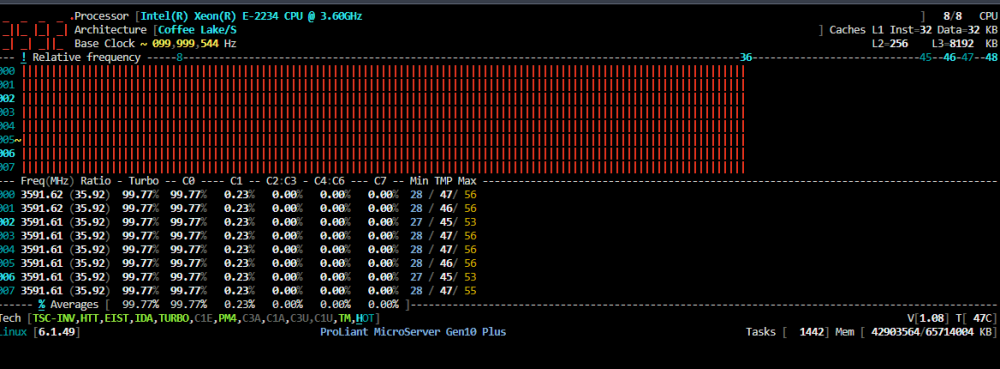Screen dimensions: 1000x369
Task: Click ratio marker 48 on the frequency ruler
Action: tap(991, 57)
